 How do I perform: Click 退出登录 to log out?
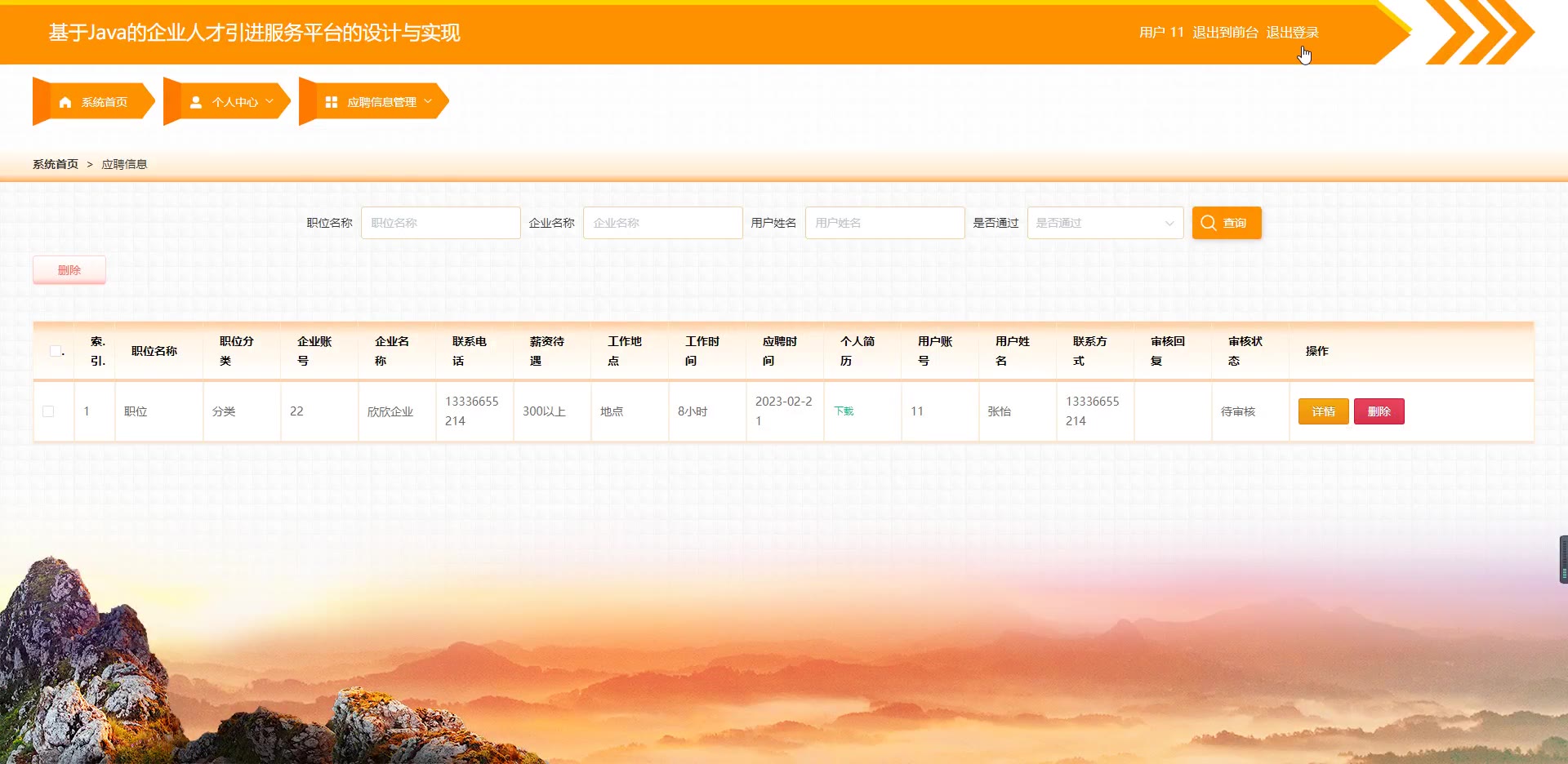[1292, 33]
